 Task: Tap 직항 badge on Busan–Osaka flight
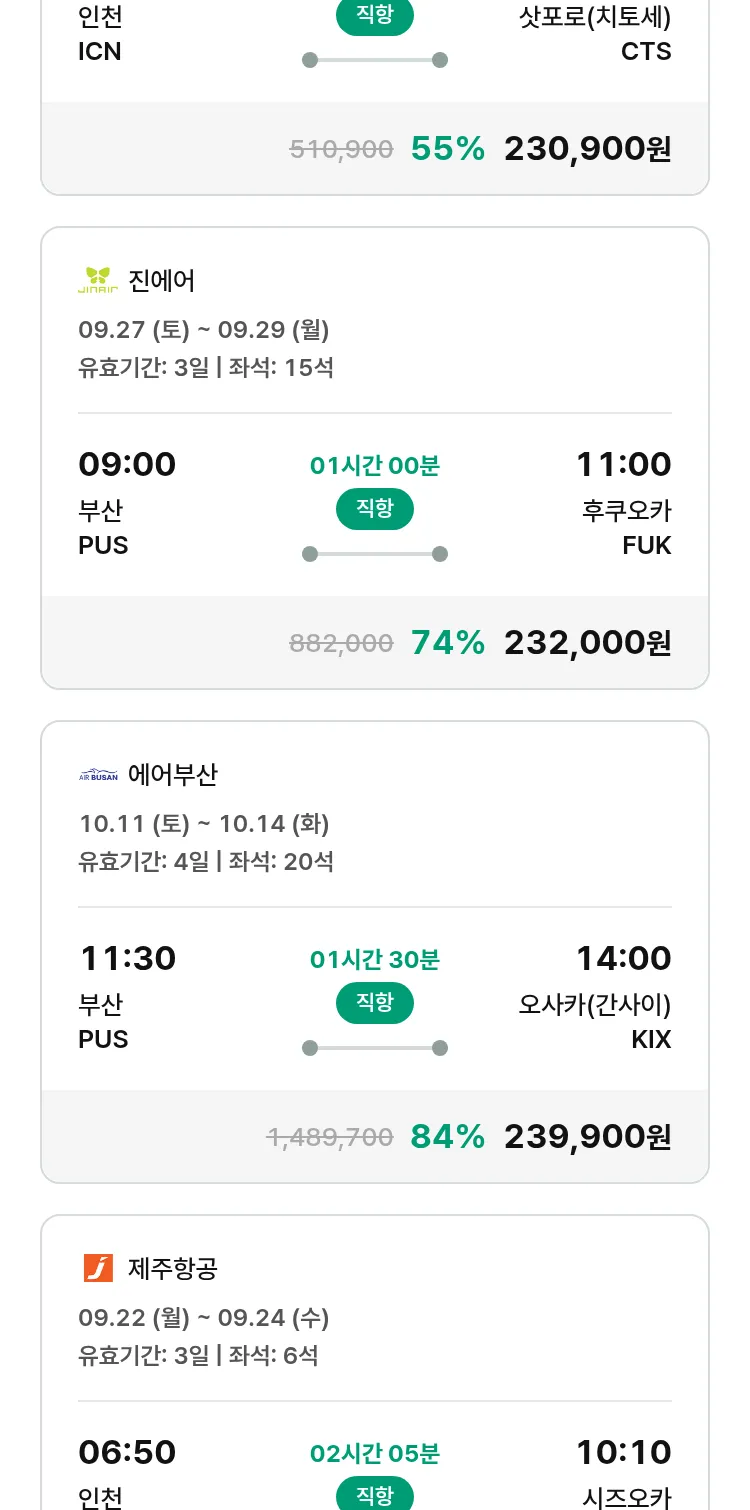tap(375, 1003)
